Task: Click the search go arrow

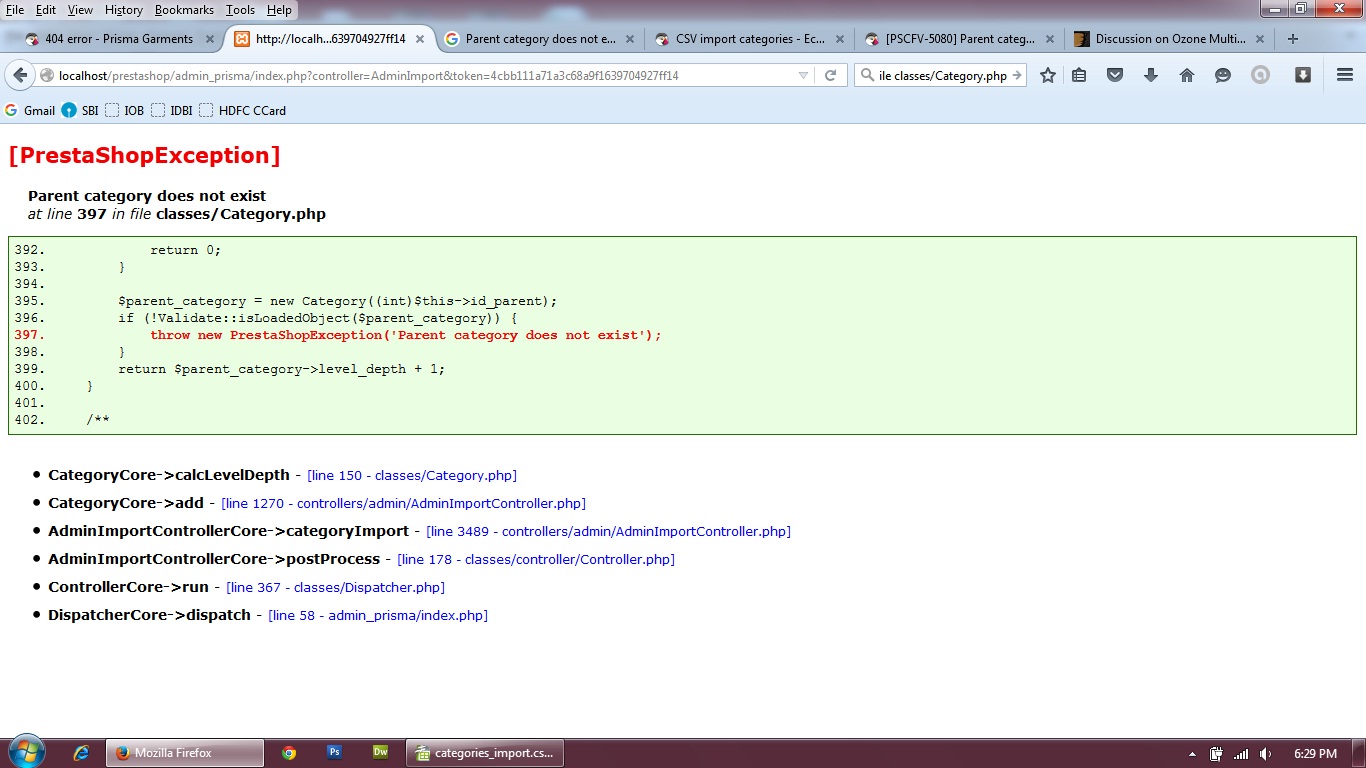Action: (1017, 75)
